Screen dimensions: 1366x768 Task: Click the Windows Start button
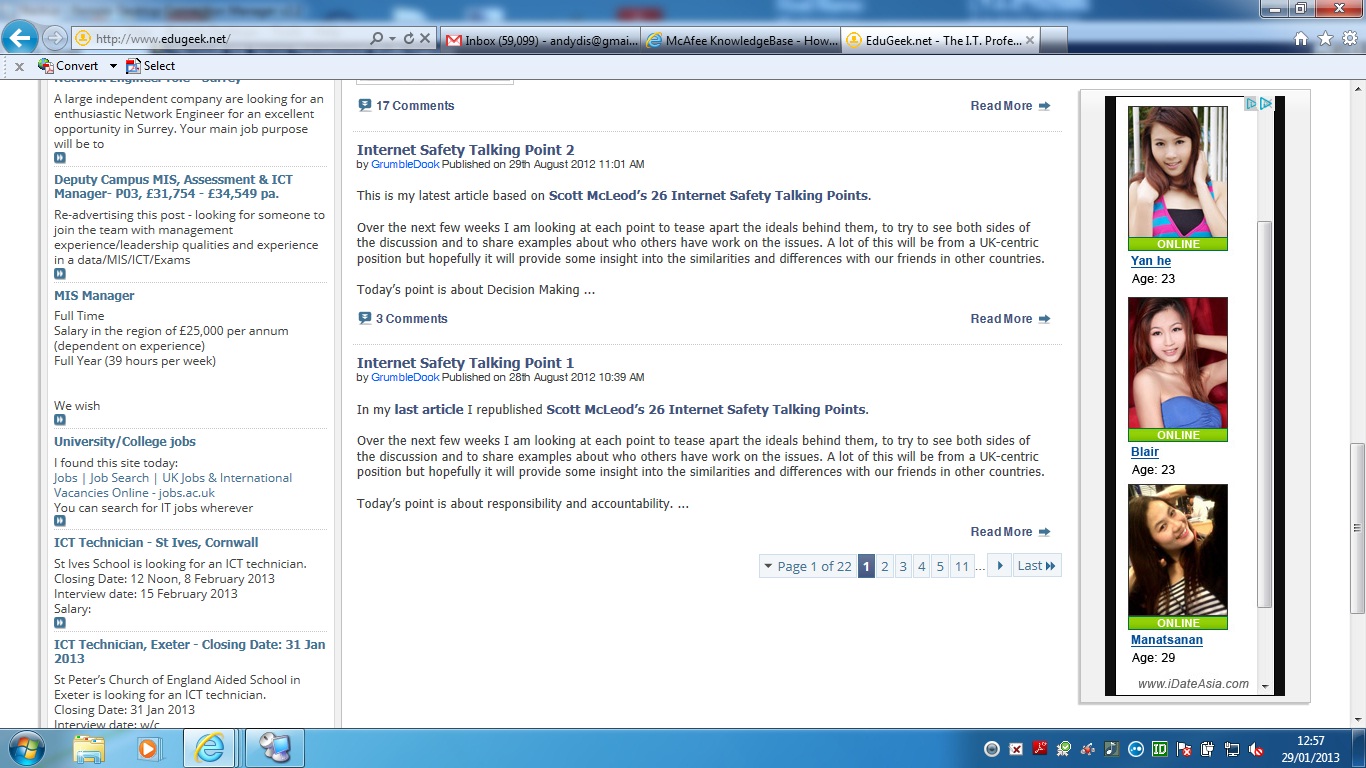24,748
